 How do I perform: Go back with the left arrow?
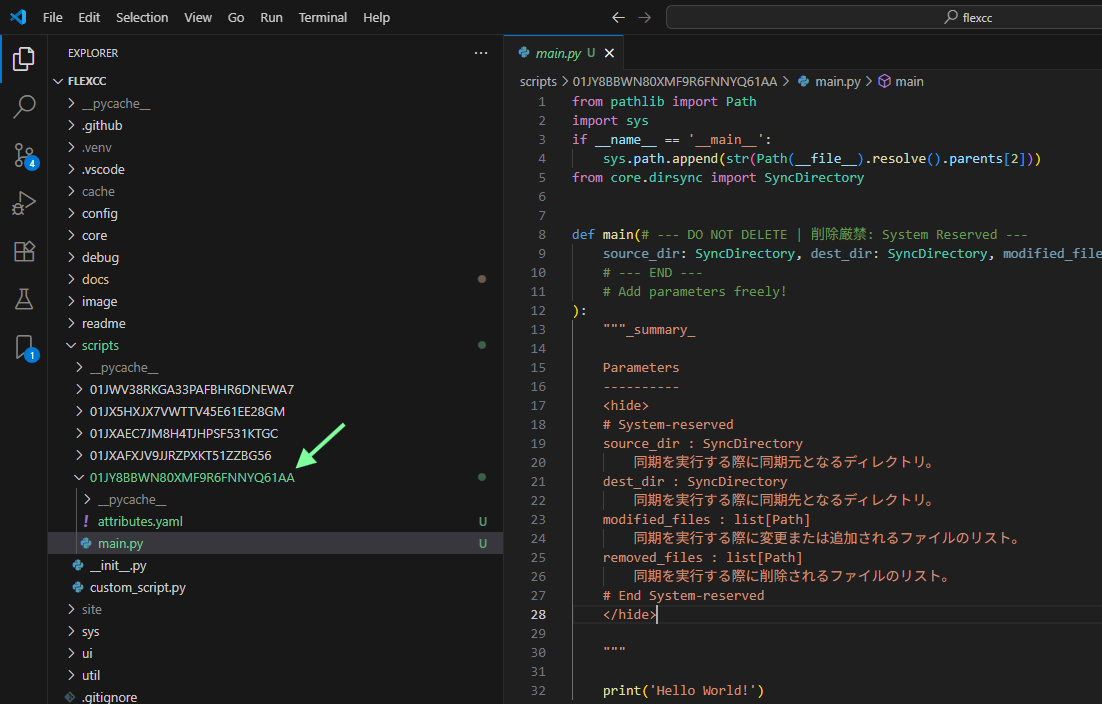[618, 17]
